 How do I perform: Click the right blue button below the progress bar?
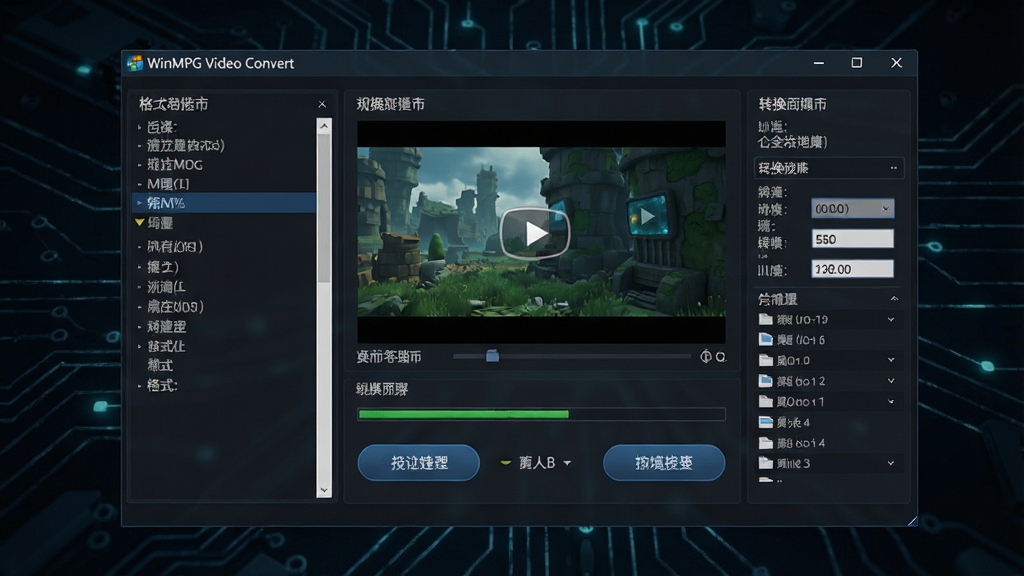pyautogui.click(x=664, y=463)
